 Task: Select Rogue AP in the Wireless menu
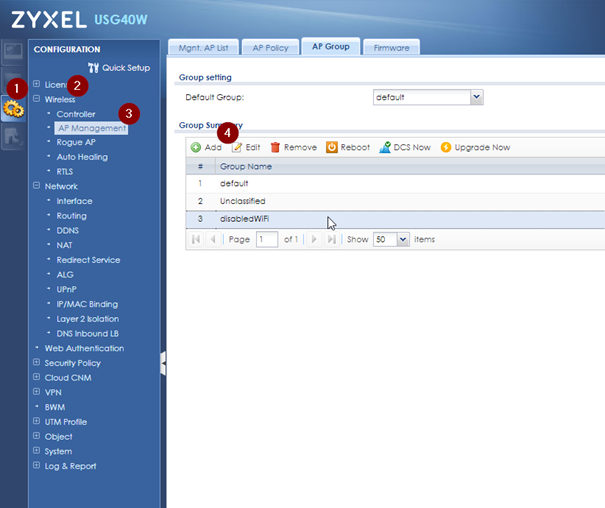coord(76,142)
